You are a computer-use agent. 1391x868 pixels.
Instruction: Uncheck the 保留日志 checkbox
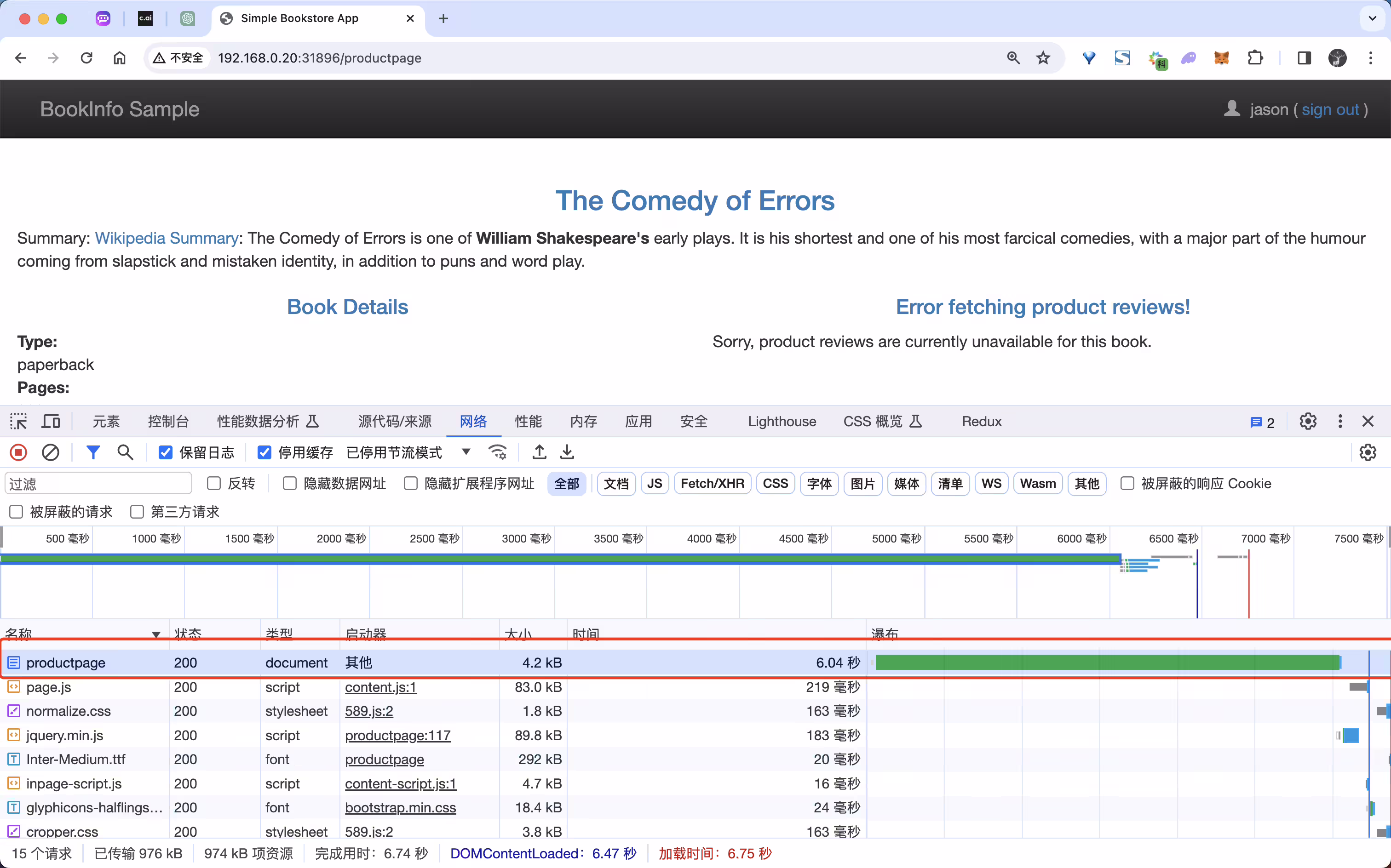click(166, 453)
